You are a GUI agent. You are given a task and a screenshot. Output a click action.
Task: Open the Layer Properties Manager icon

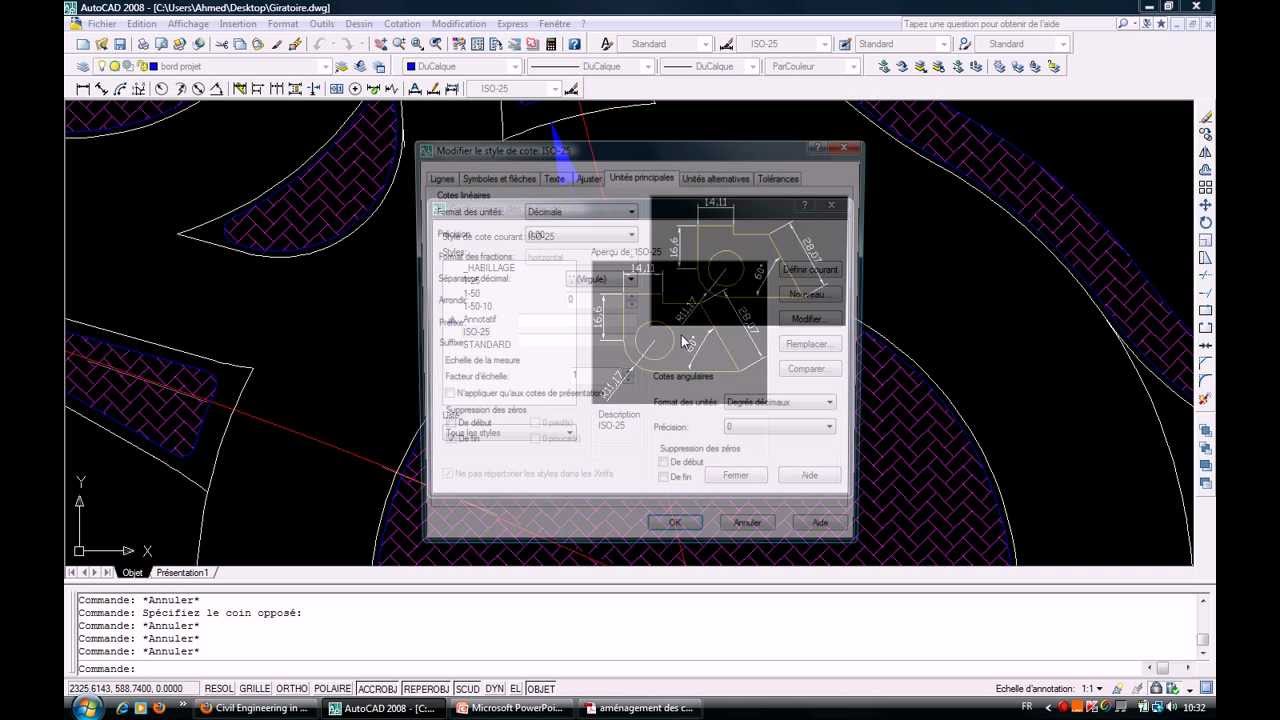click(x=83, y=67)
